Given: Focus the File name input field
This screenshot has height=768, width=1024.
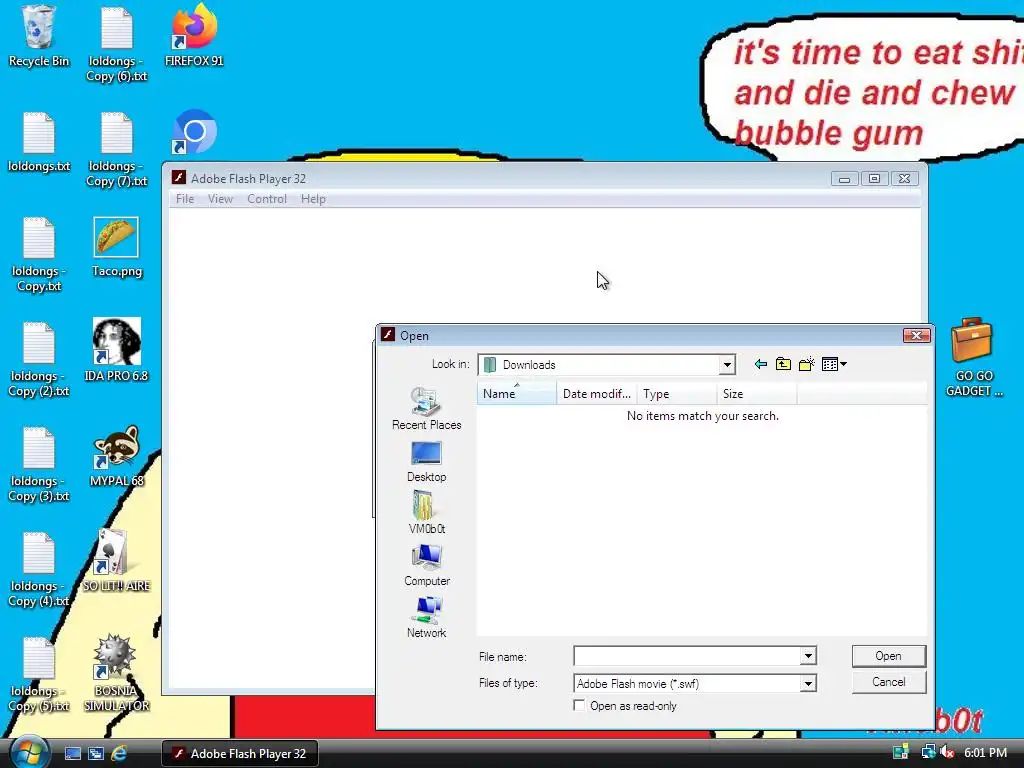Looking at the screenshot, I should coord(687,656).
